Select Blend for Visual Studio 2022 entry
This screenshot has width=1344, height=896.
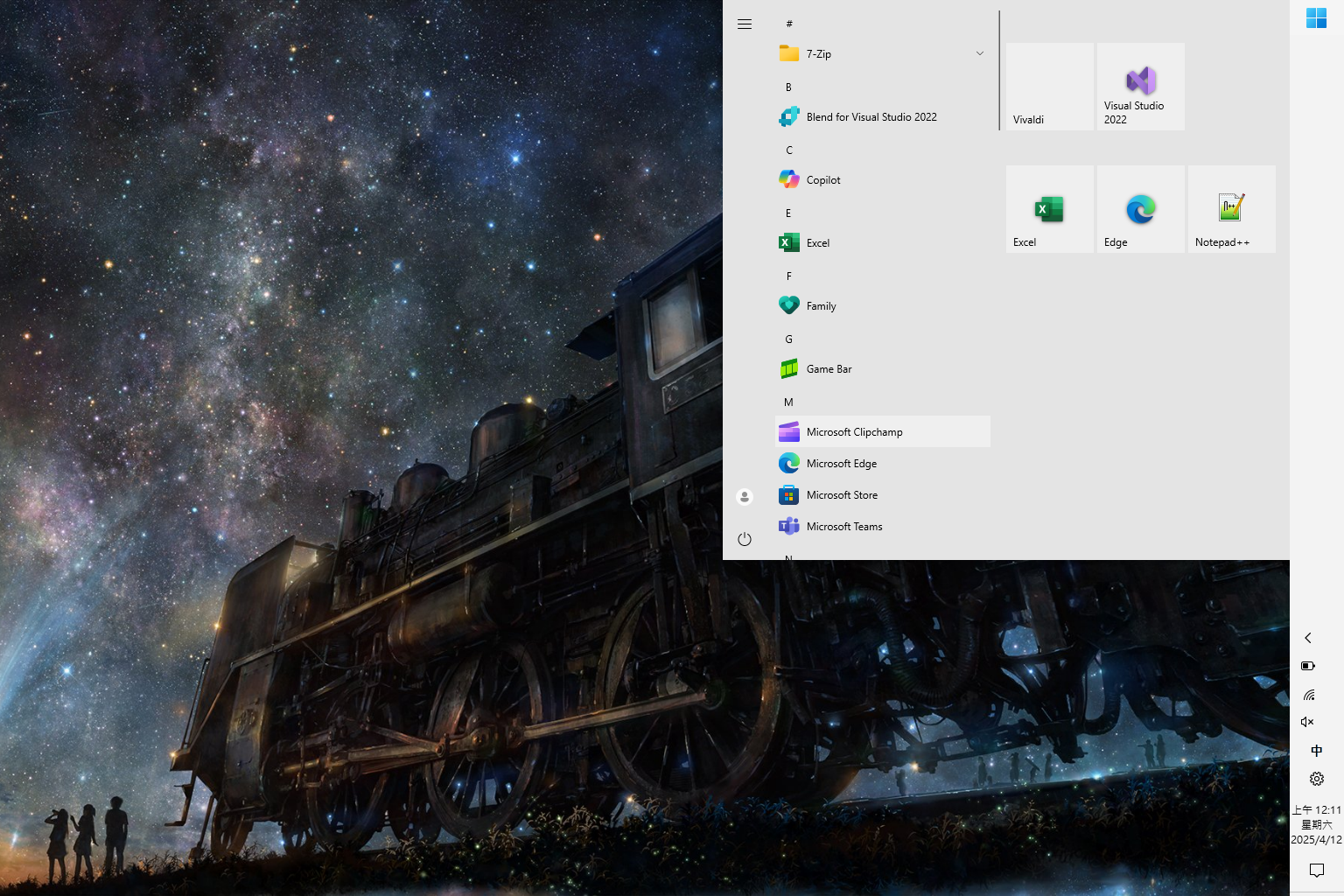tap(871, 117)
